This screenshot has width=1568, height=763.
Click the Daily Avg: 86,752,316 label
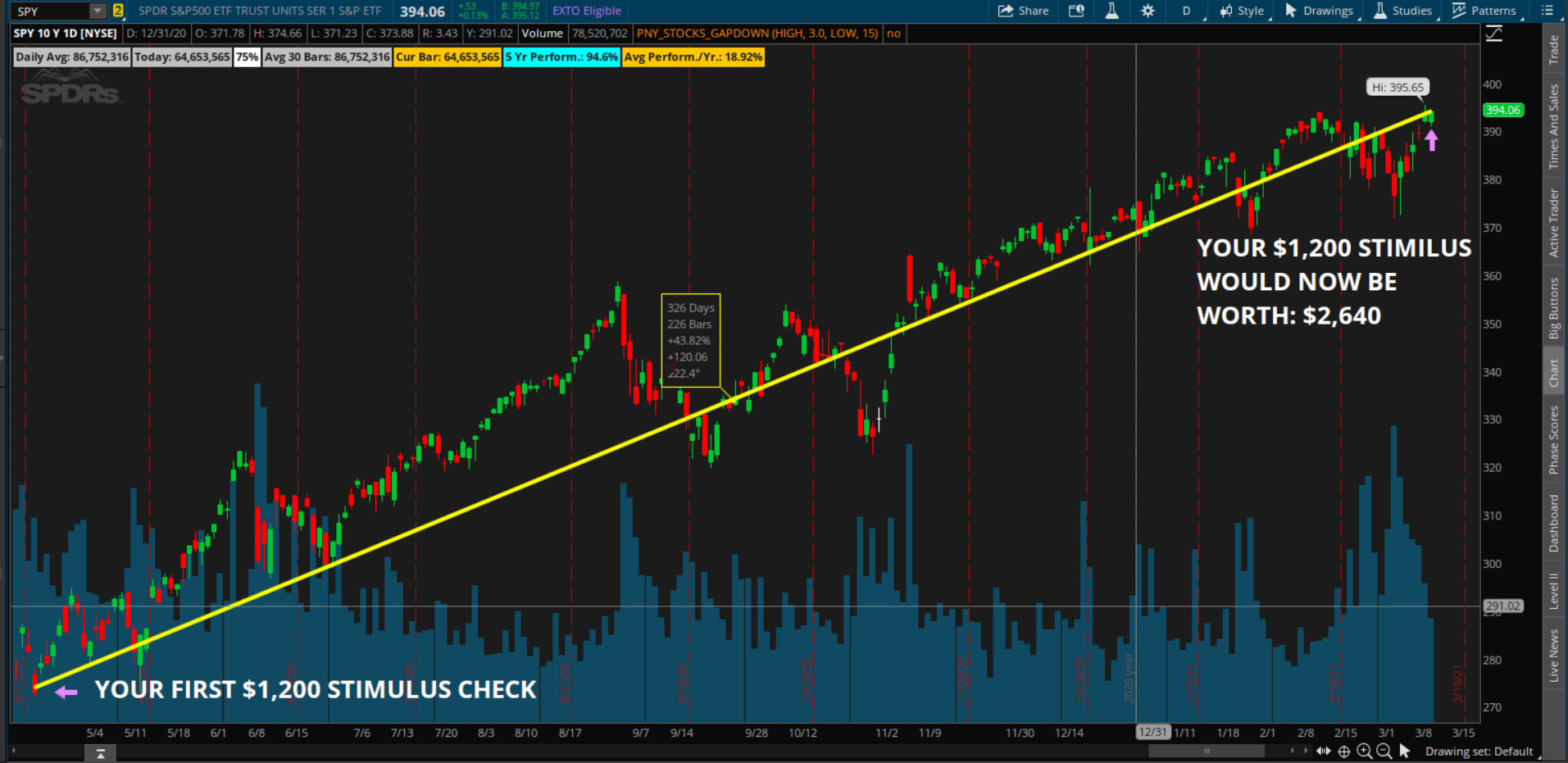pos(72,57)
